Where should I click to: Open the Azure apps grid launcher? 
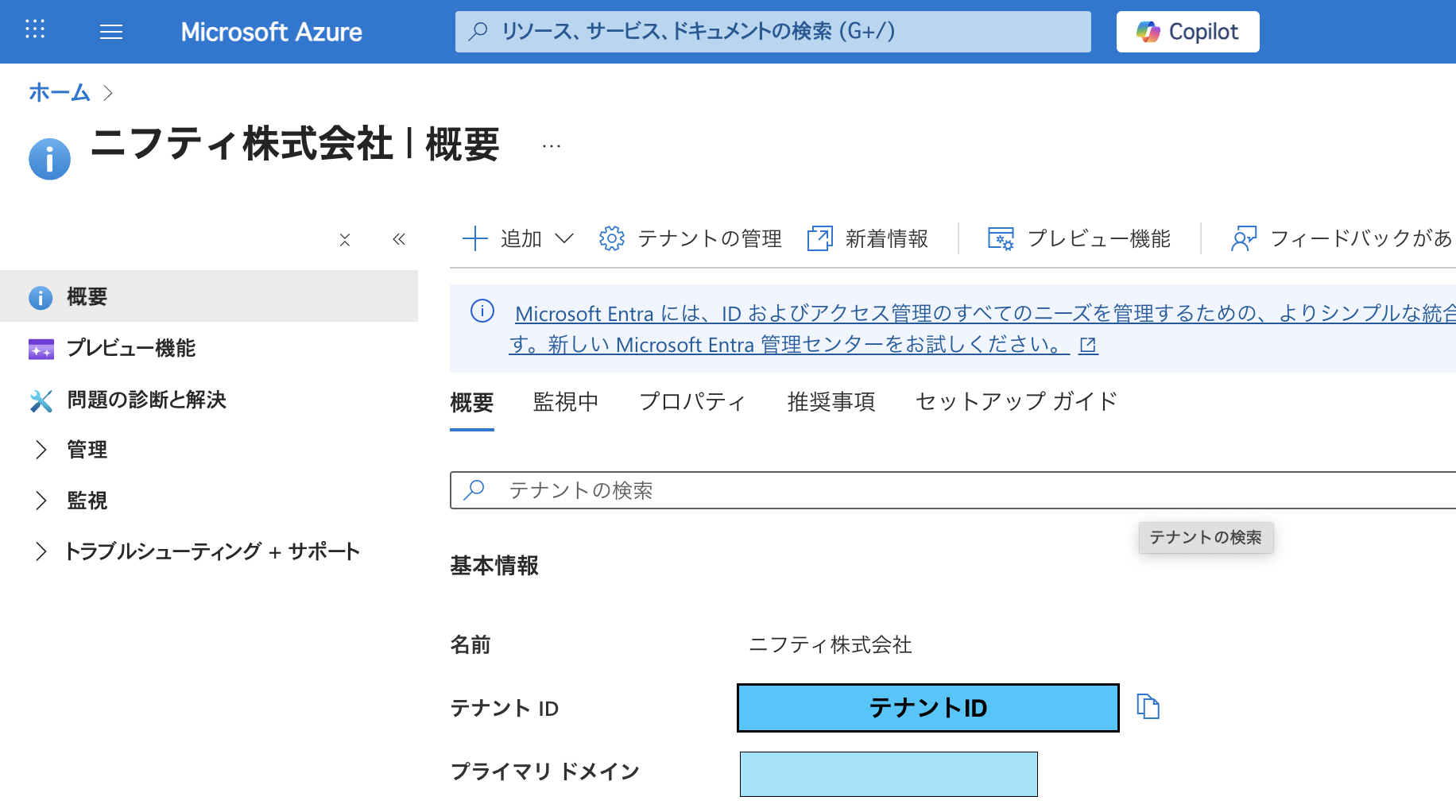click(x=35, y=30)
